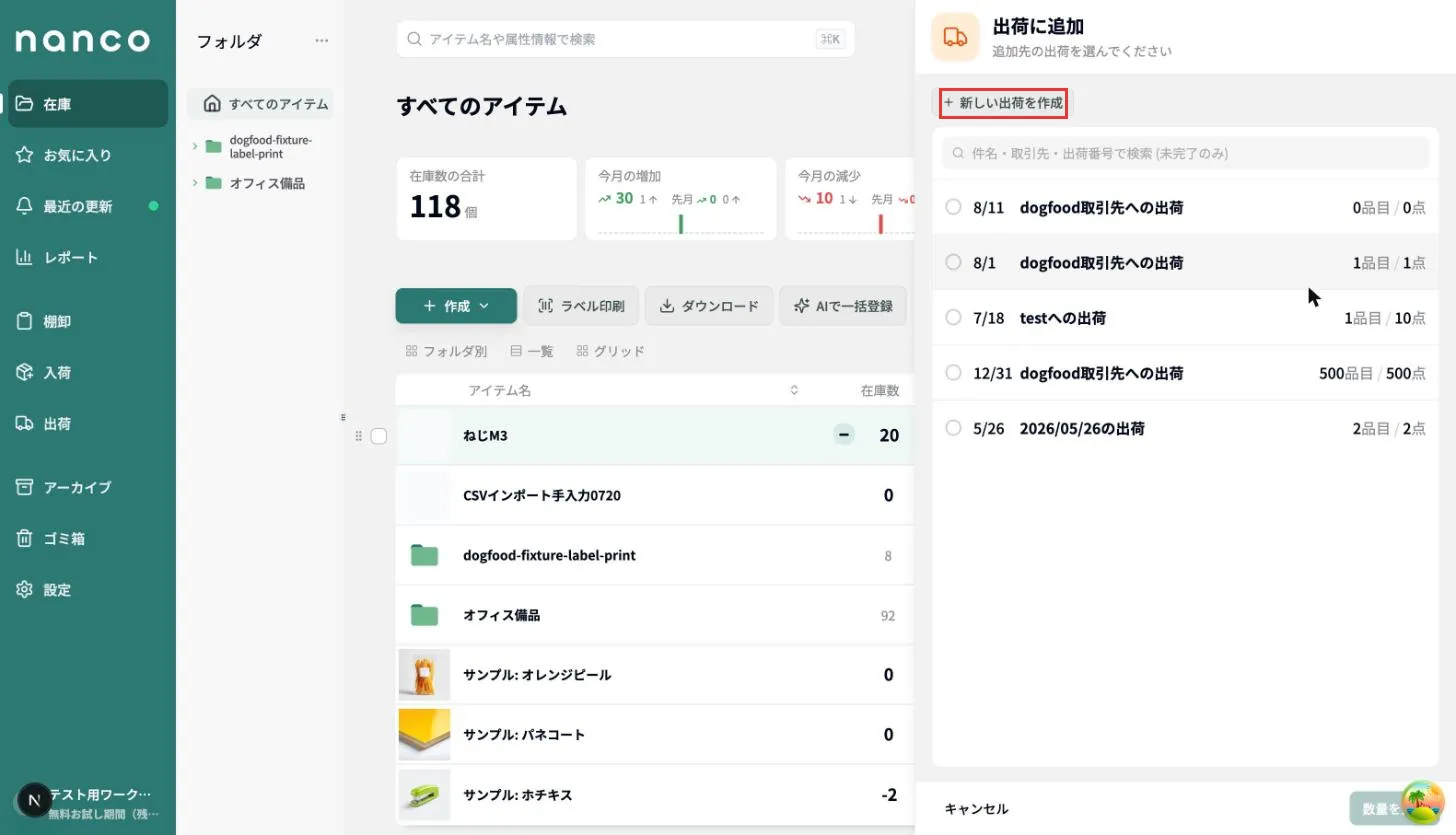Click the サンプル: パネコート thumbnail
The image size is (1456, 835).
click(424, 735)
